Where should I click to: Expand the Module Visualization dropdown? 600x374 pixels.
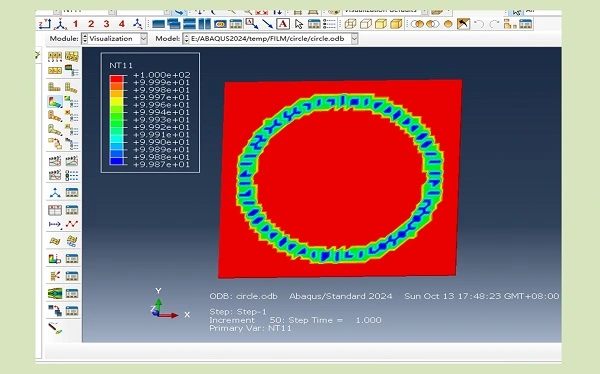(143, 39)
